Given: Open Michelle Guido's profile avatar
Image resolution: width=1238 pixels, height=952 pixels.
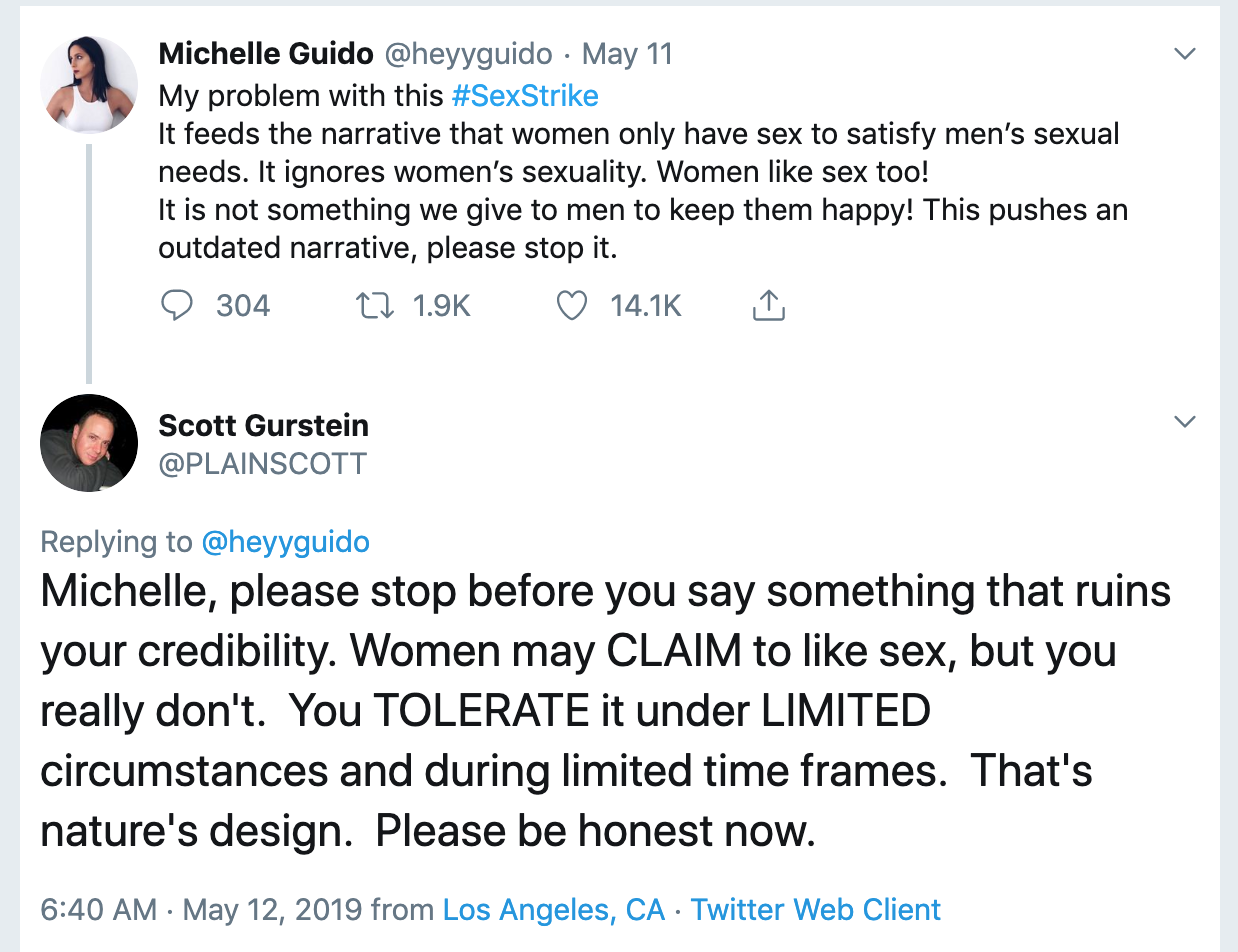Looking at the screenshot, I should (89, 84).
